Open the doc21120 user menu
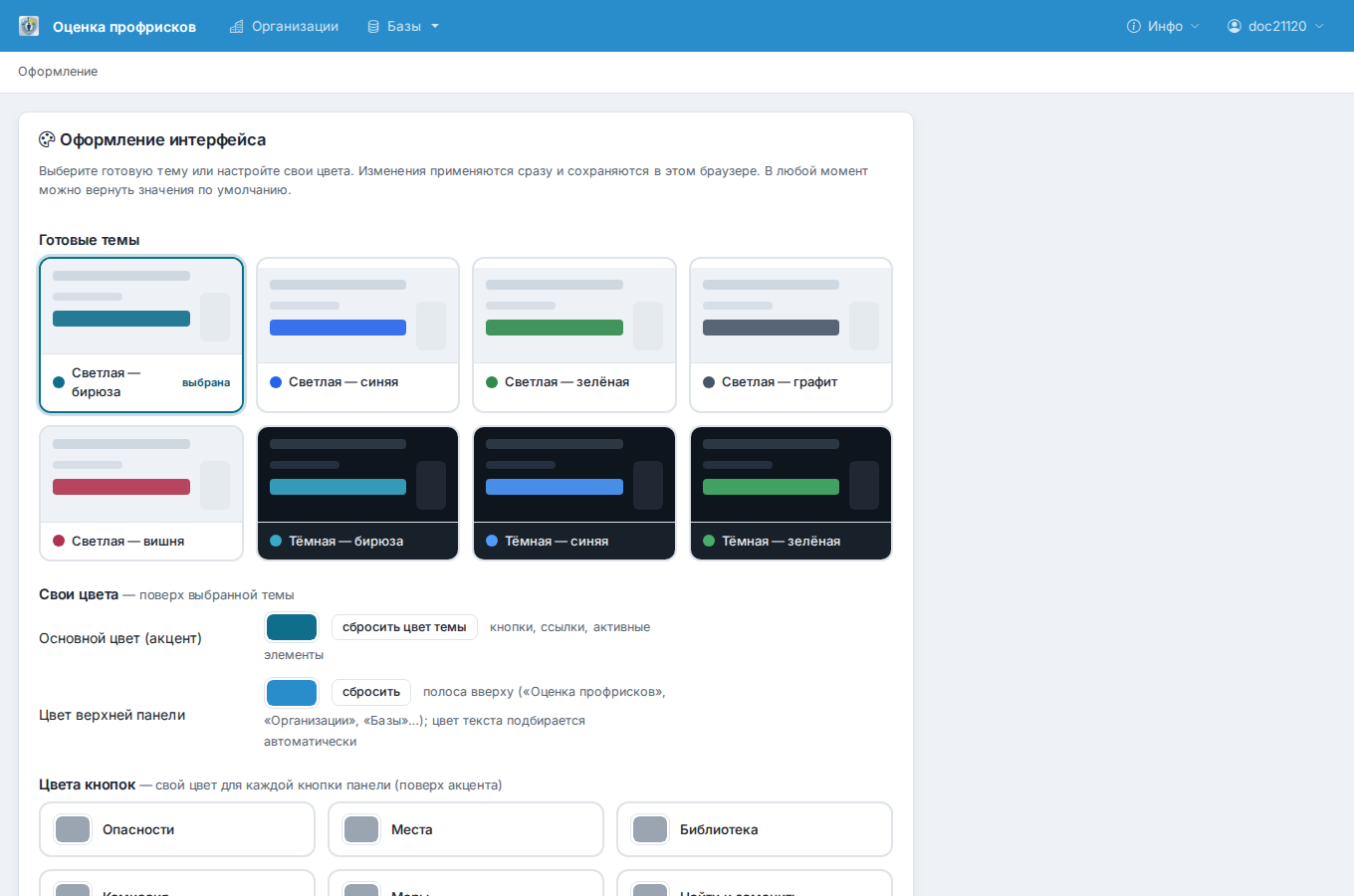 1276,26
